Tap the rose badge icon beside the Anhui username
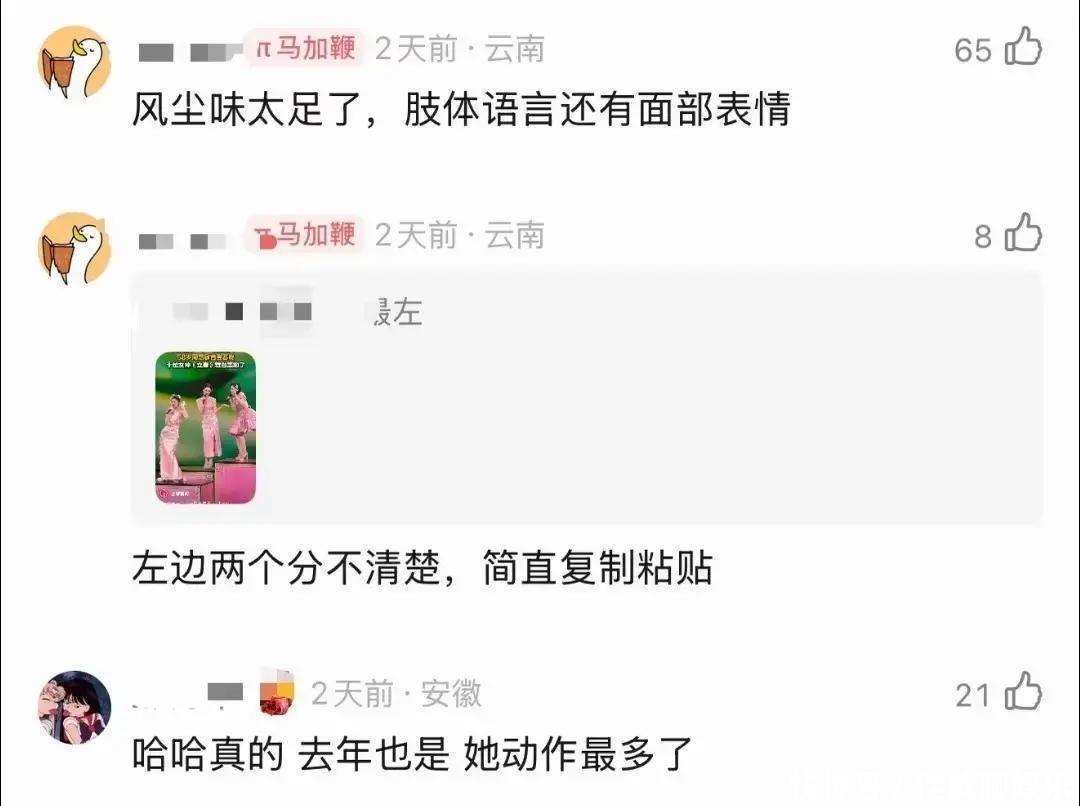 pyautogui.click(x=277, y=692)
